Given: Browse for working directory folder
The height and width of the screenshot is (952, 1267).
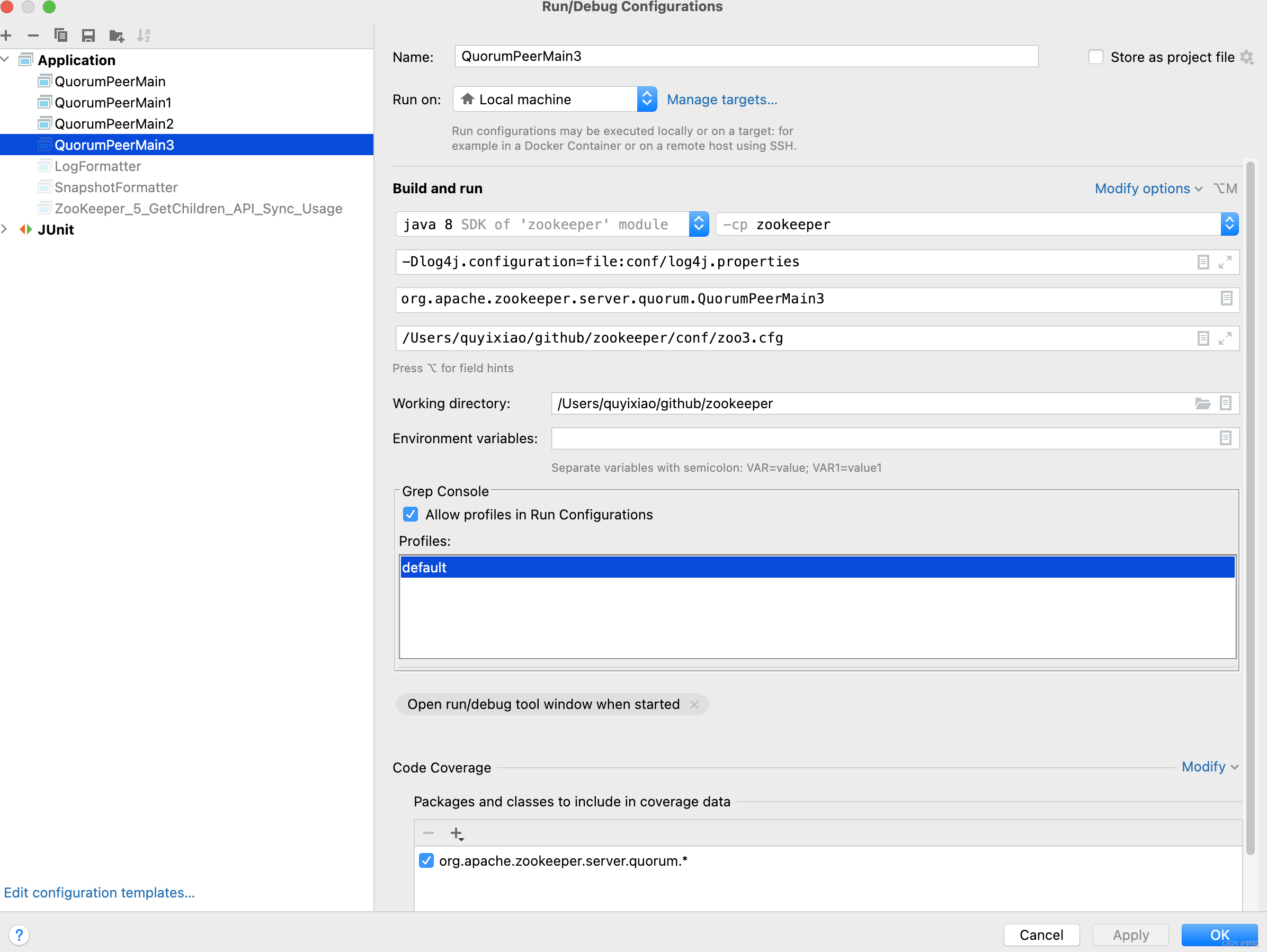Looking at the screenshot, I should [1203, 403].
